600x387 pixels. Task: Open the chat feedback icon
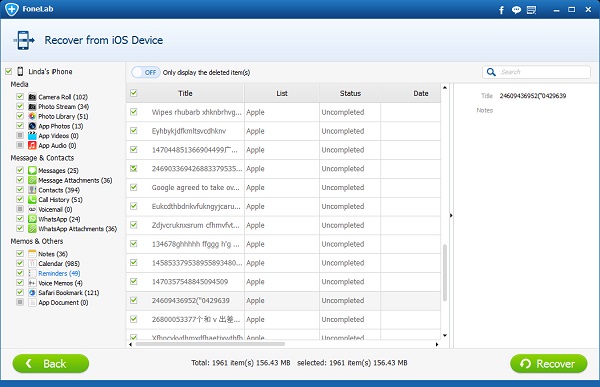tap(516, 10)
